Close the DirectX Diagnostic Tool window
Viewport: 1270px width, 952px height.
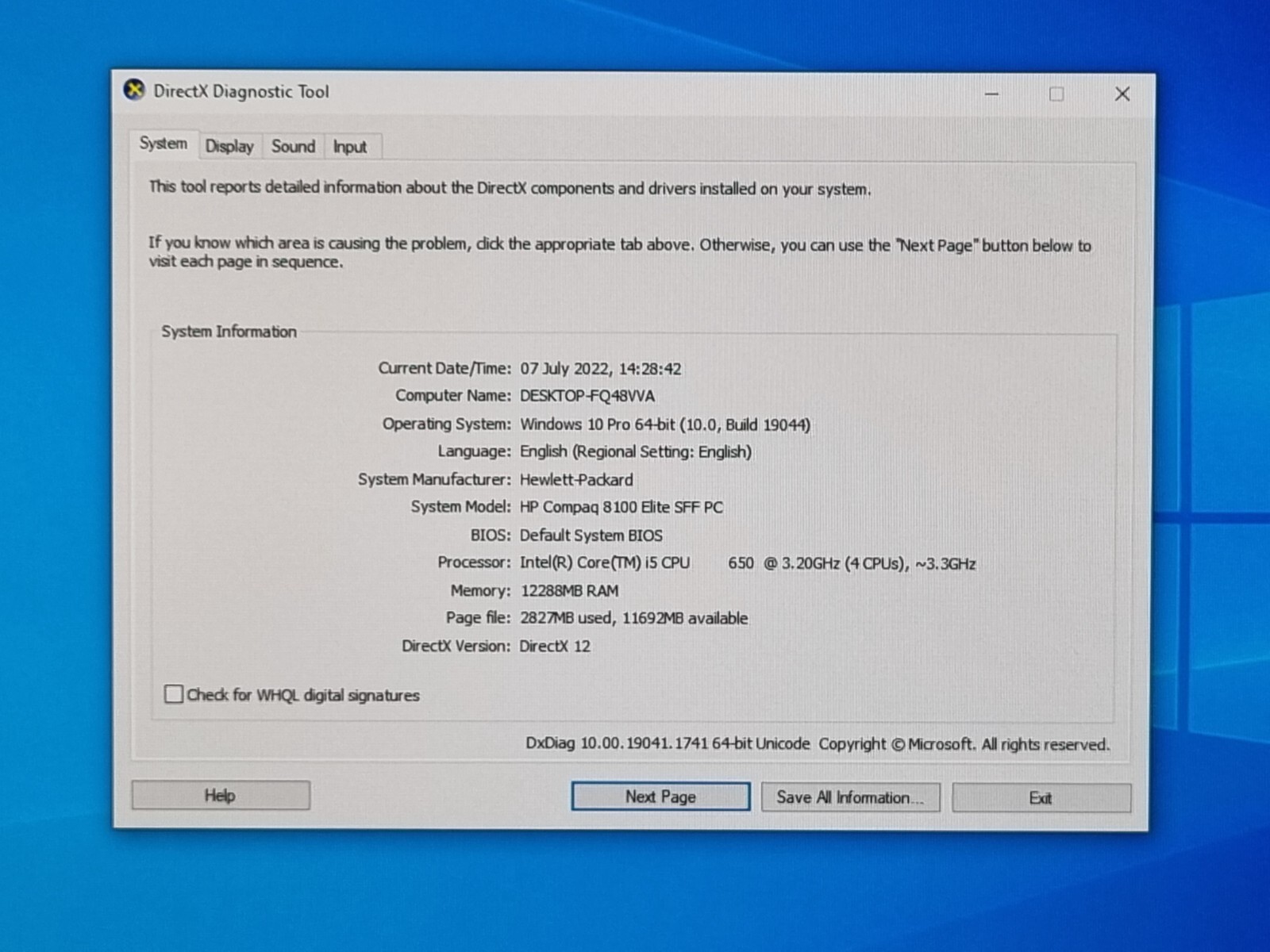pos(1122,94)
